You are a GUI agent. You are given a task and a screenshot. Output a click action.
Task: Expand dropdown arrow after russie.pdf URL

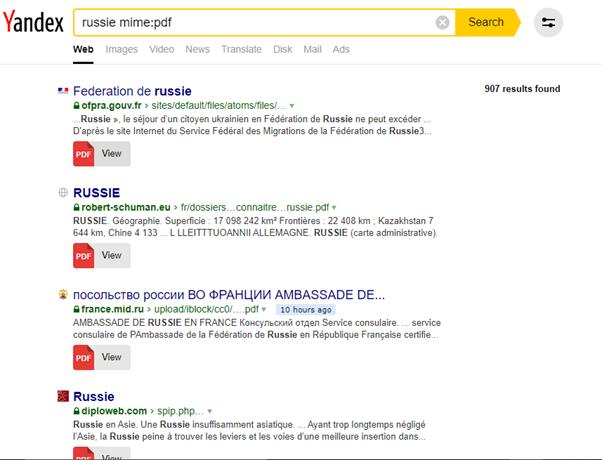click(334, 208)
